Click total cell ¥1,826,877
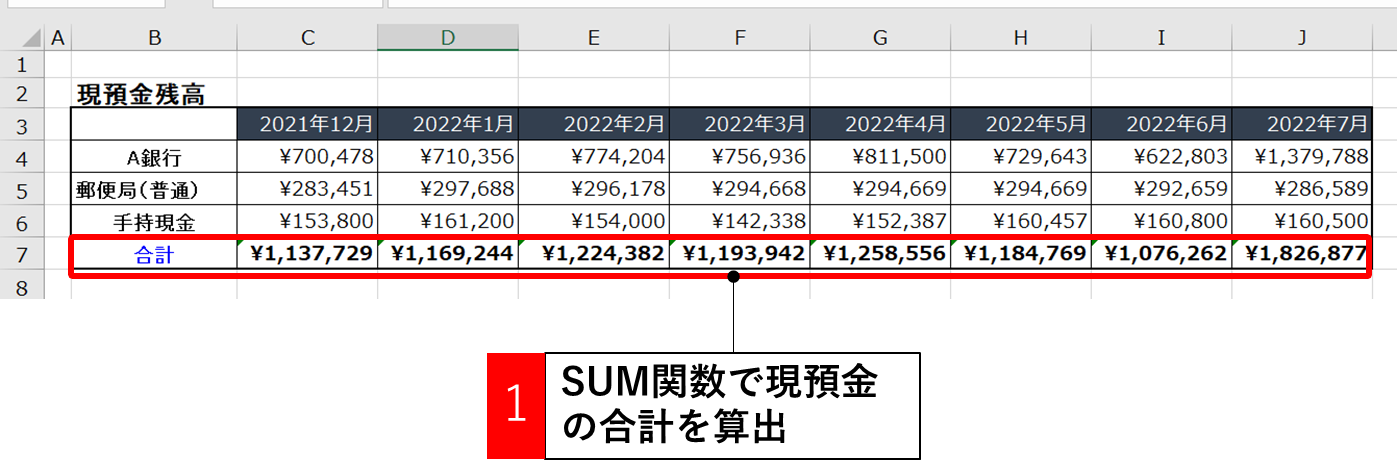The height and width of the screenshot is (474, 1397). tap(1302, 254)
